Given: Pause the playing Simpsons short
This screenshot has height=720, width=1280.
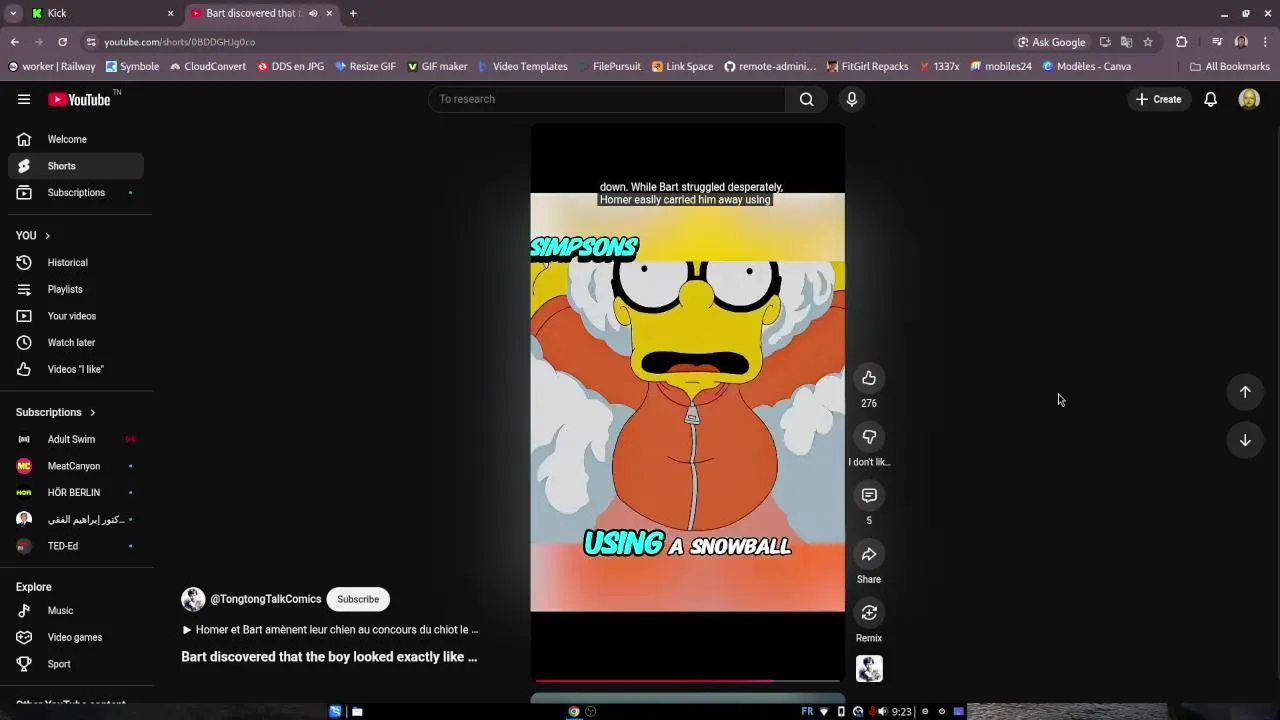Looking at the screenshot, I should tap(687, 402).
